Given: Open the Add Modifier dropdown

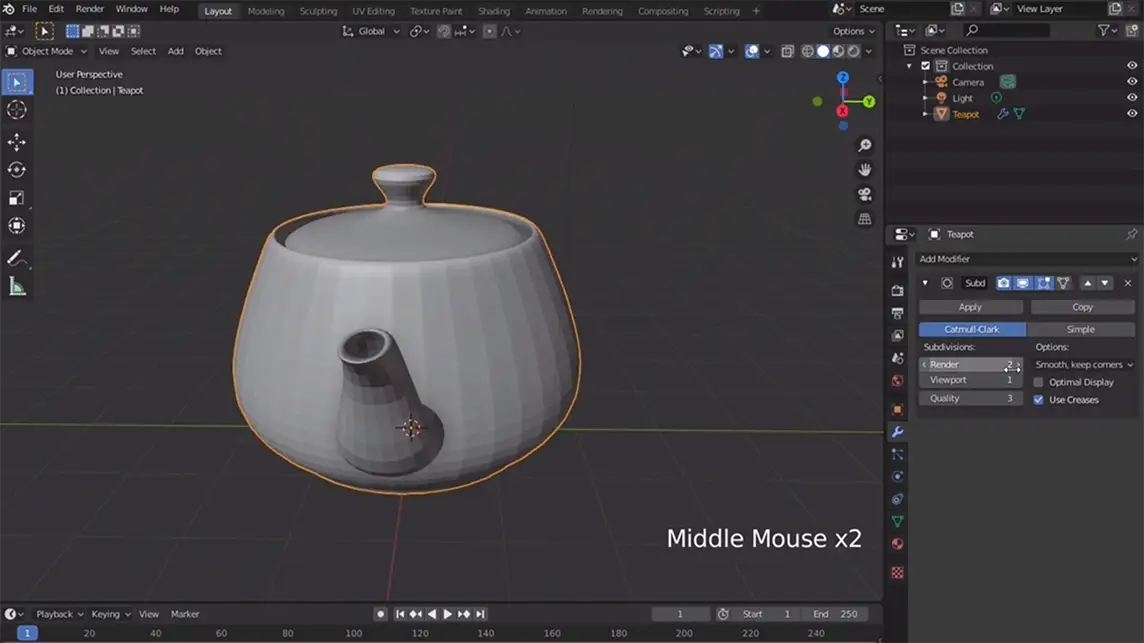Looking at the screenshot, I should click(x=1027, y=259).
